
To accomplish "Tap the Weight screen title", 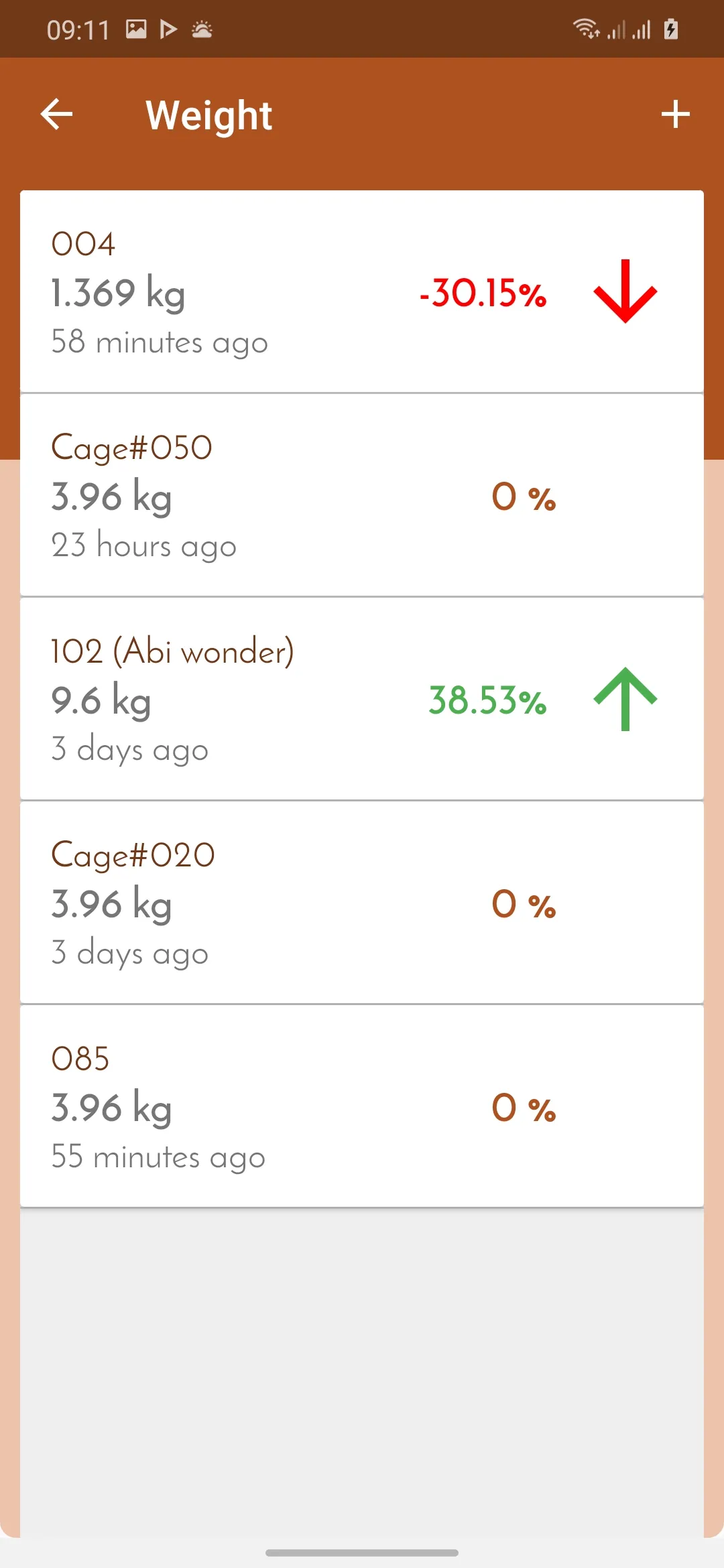I will point(208,115).
